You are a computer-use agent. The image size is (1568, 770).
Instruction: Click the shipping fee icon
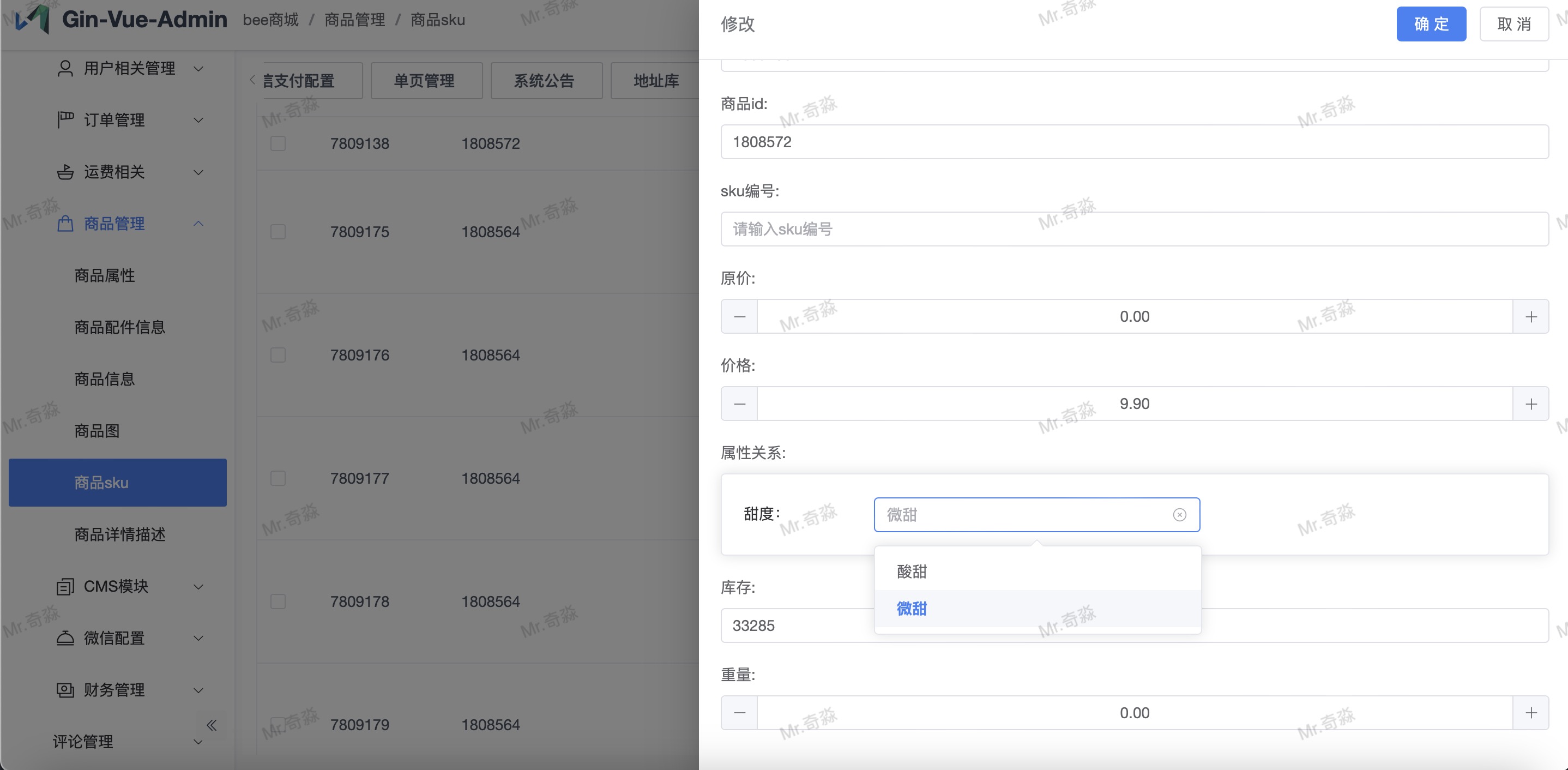tap(65, 172)
